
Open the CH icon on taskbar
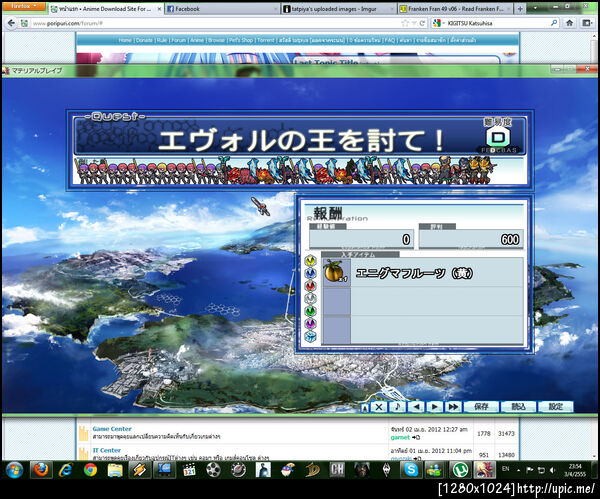point(337,470)
